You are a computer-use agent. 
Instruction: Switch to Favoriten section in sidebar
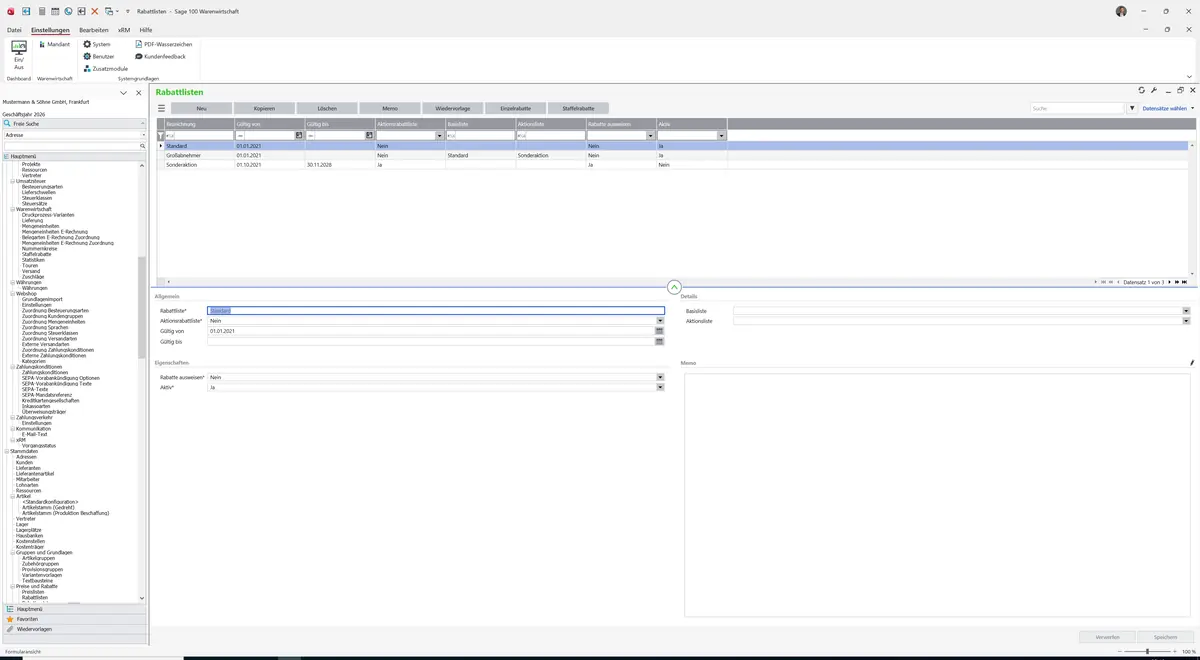[74, 619]
